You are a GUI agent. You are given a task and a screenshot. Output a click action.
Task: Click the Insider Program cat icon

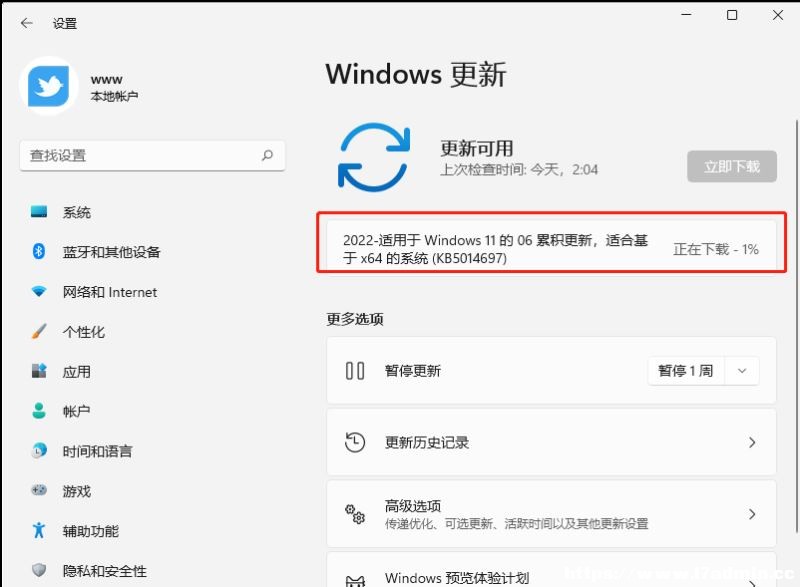pos(355,581)
